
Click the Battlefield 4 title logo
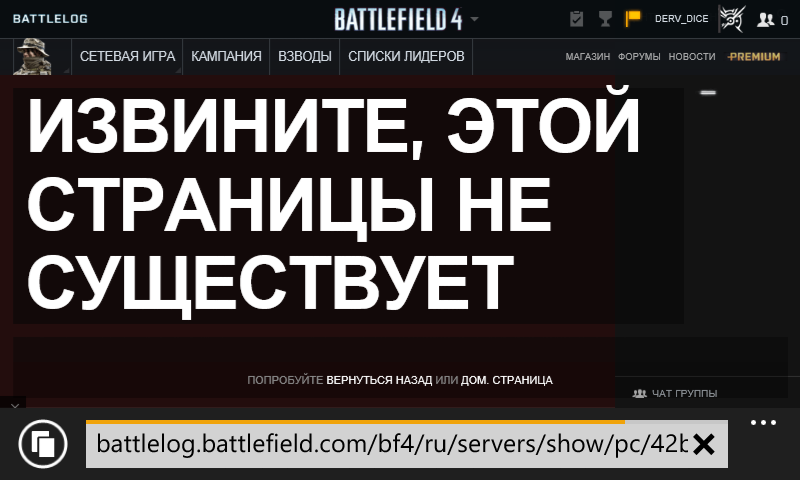[398, 19]
